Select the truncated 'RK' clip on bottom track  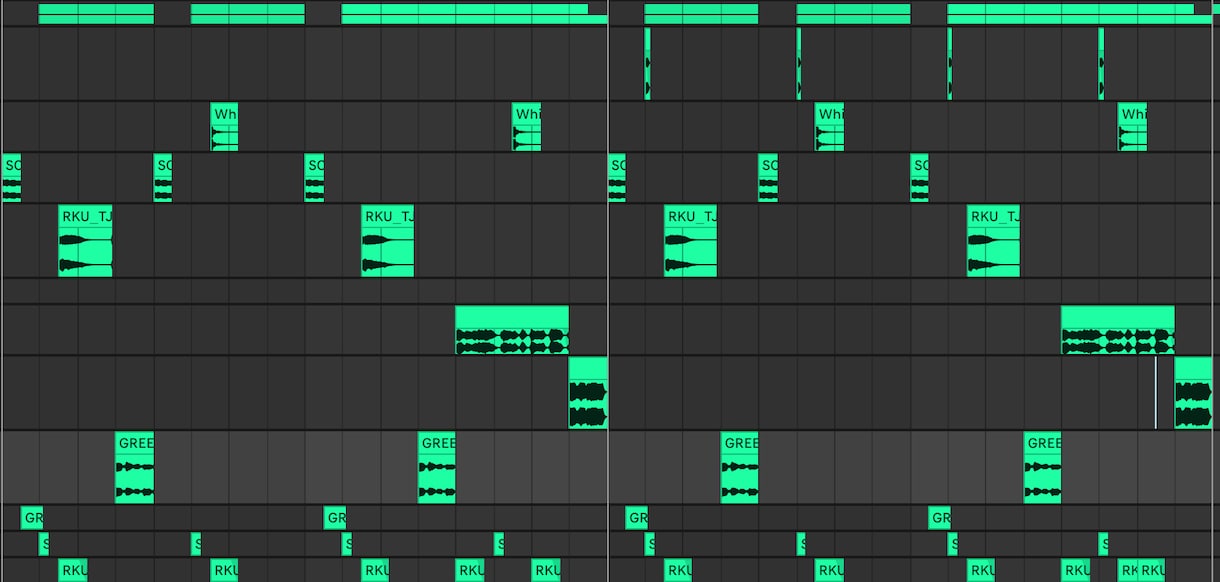1129,571
